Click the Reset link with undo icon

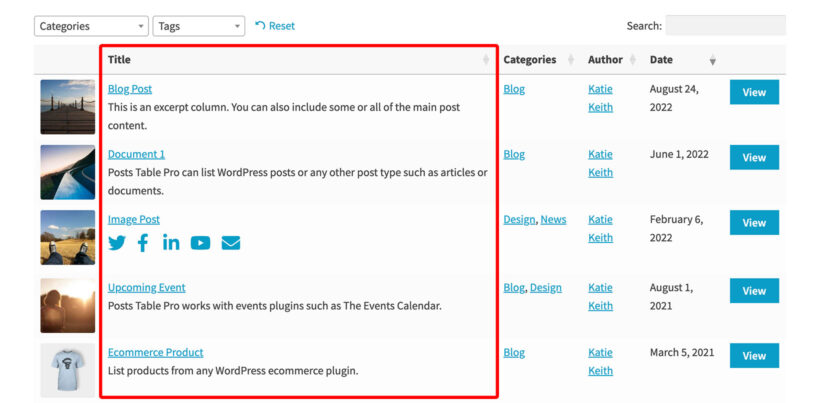click(275, 26)
